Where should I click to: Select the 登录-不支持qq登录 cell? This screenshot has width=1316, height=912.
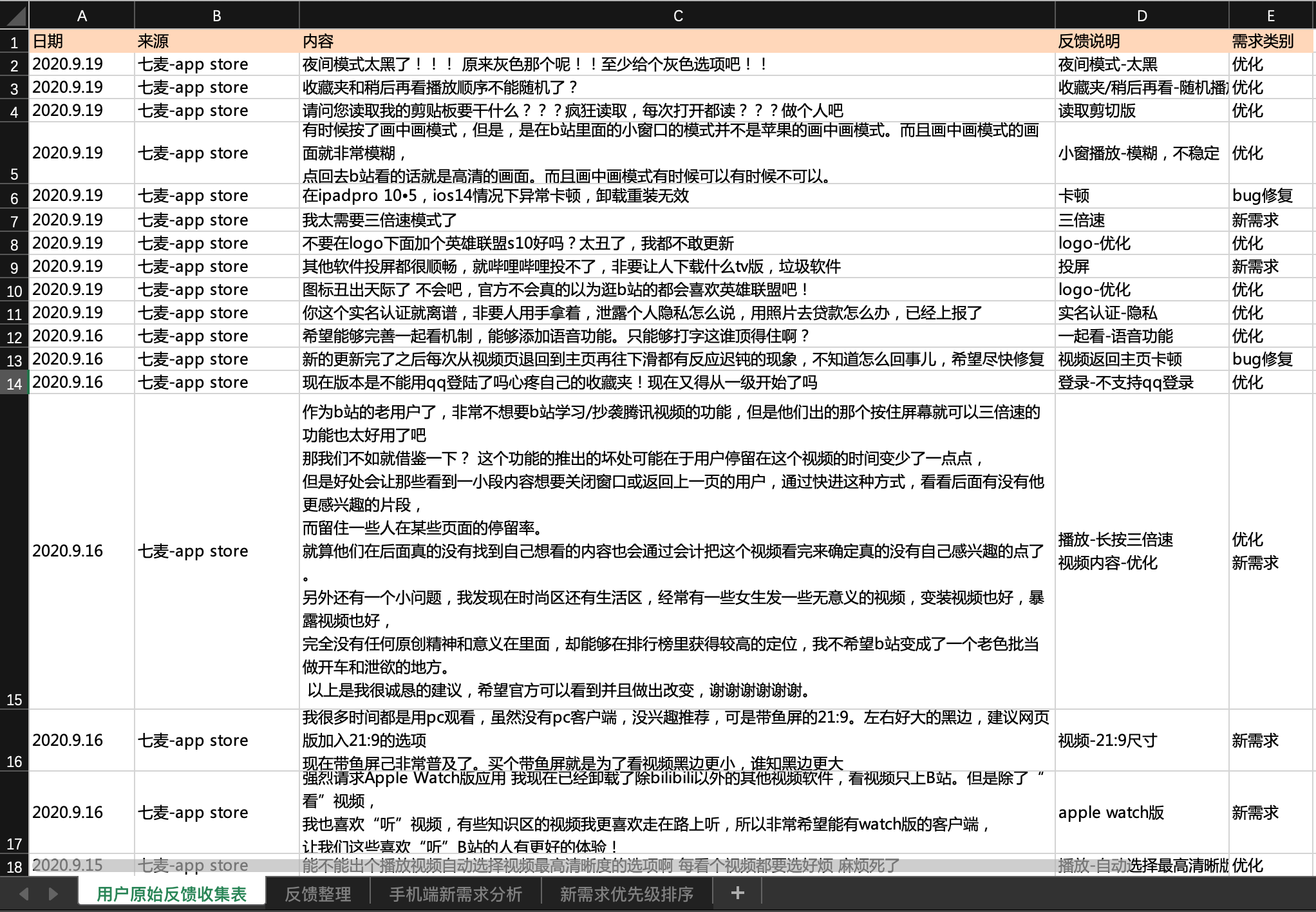click(1142, 383)
